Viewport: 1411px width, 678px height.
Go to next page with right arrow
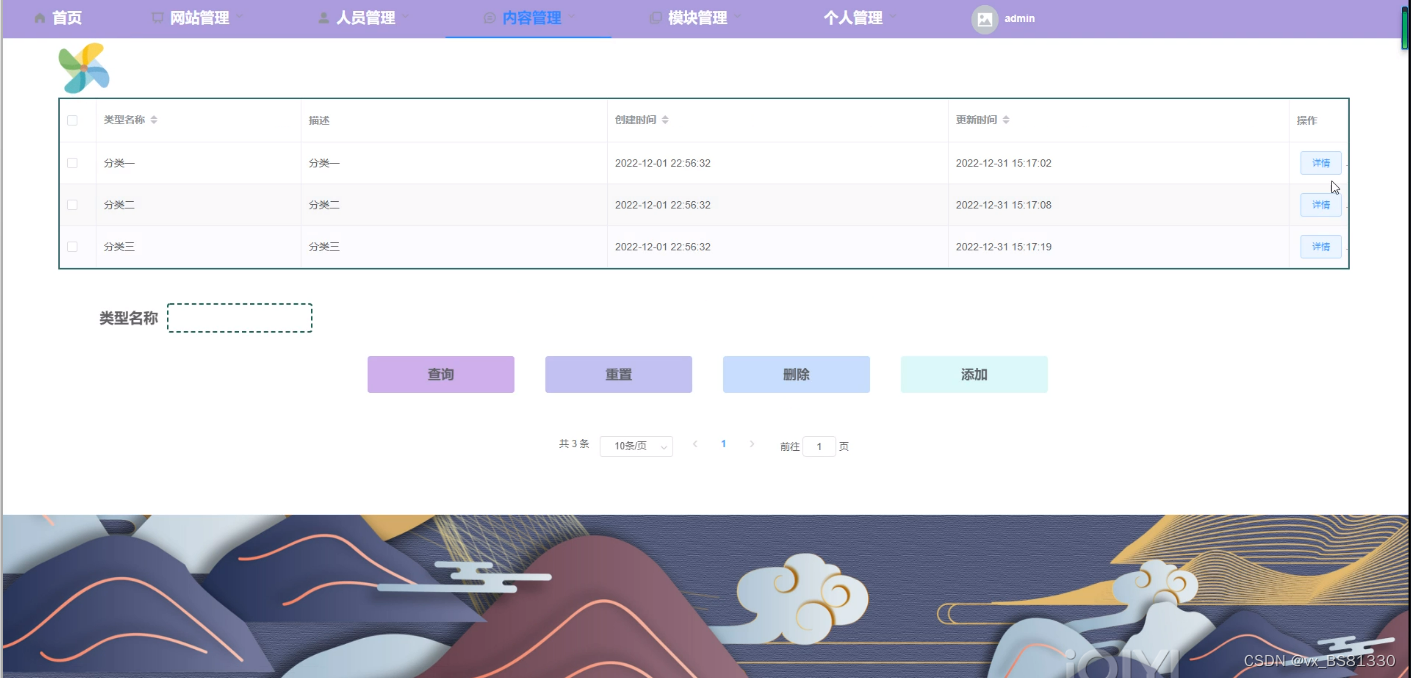point(752,444)
